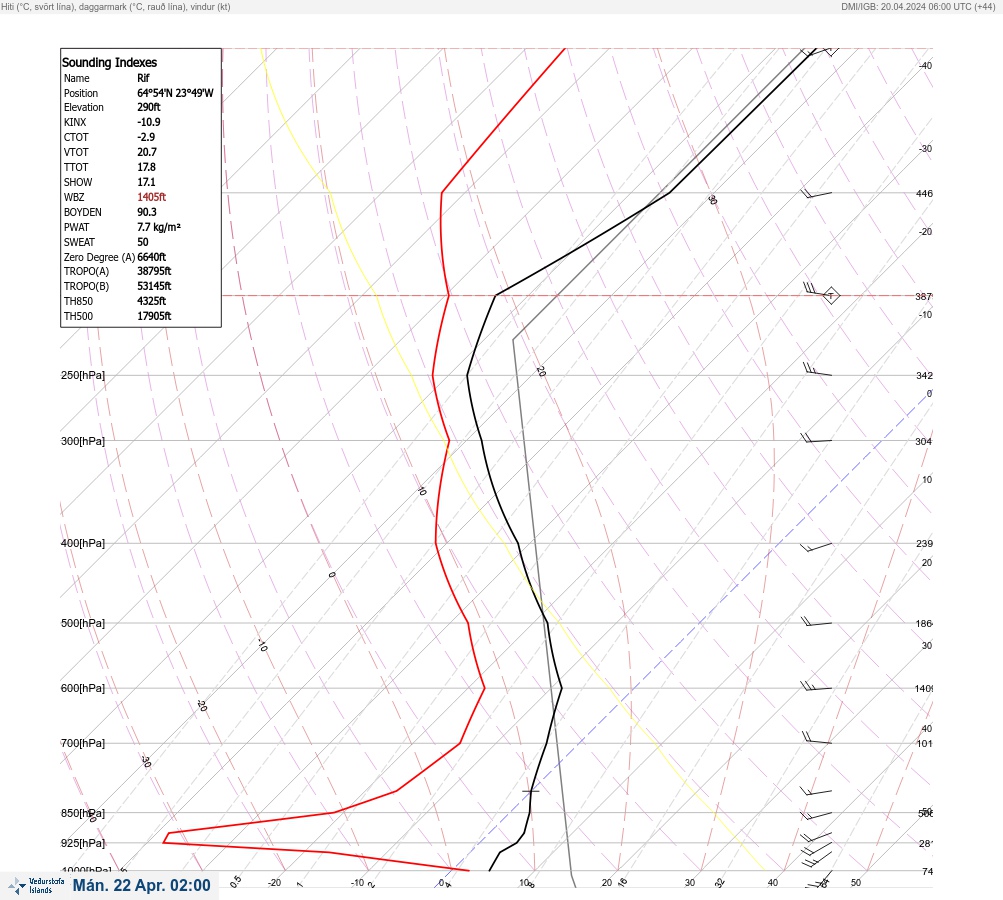Click the VTOT value 20.7
The height and width of the screenshot is (900, 1003).
pyautogui.click(x=147, y=152)
